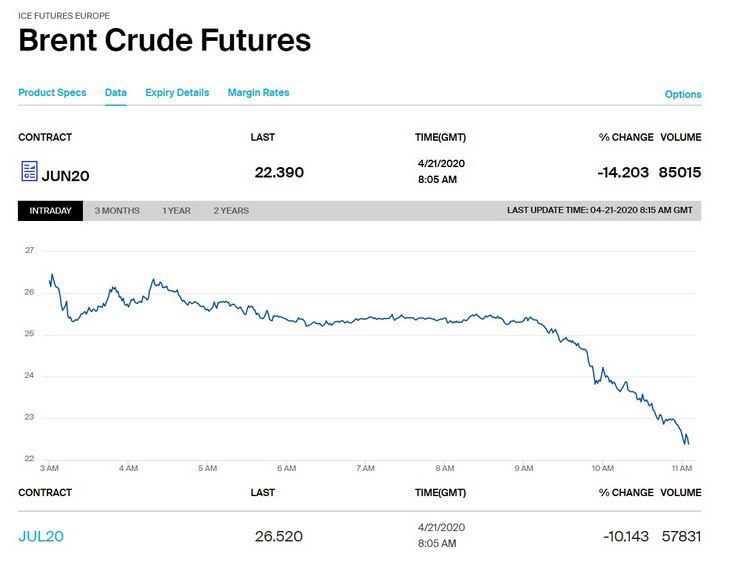Select the INTRADAY chart range

[x=50, y=211]
